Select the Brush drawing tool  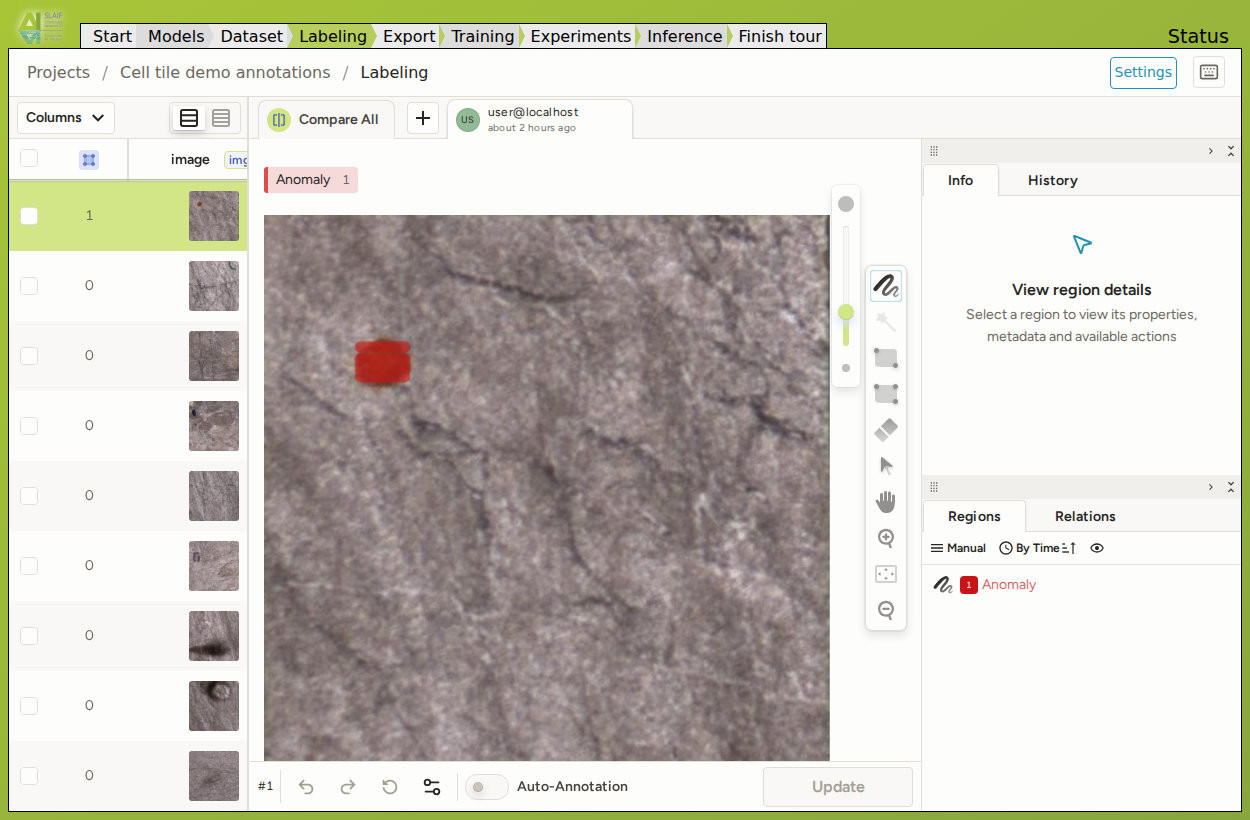point(886,286)
